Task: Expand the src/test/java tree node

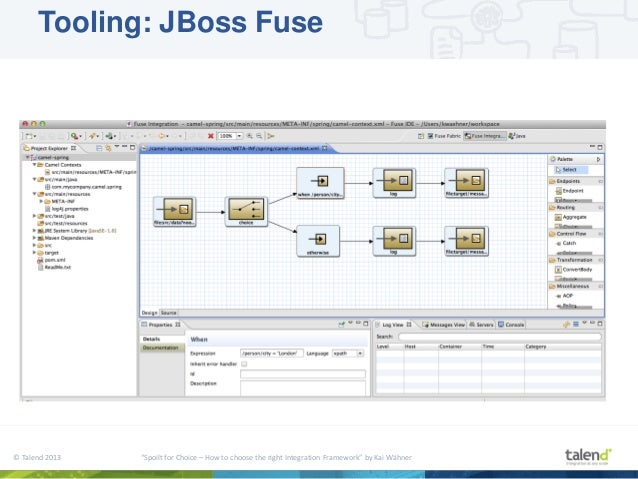Action: coord(35,216)
